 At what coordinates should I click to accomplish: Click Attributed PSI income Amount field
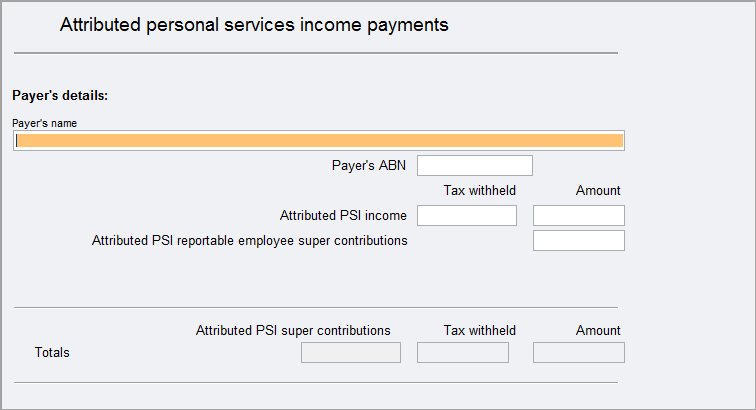point(578,216)
